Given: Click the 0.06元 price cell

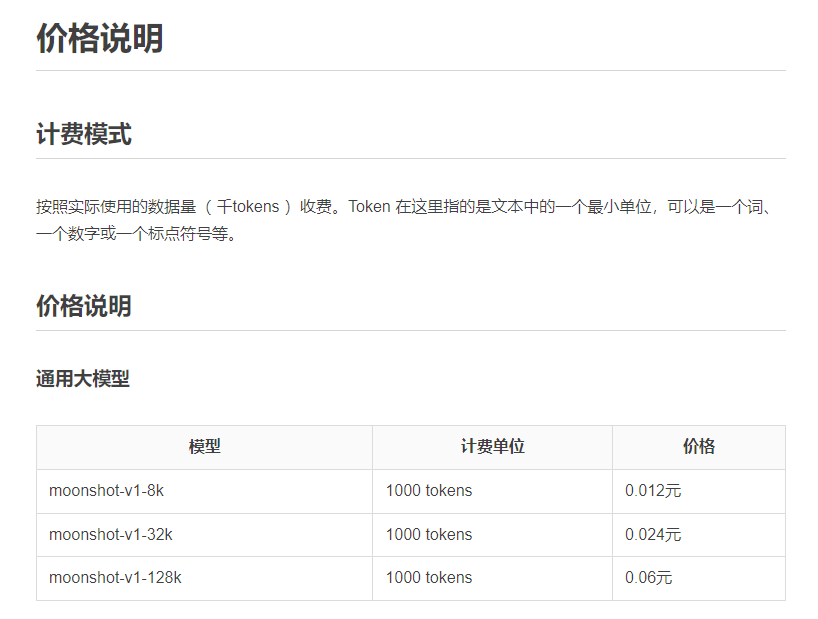Looking at the screenshot, I should coord(699,578).
